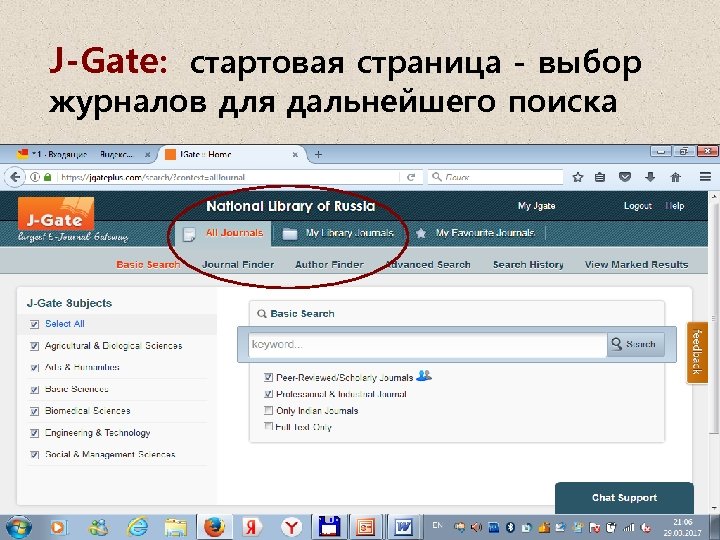
Task: Open Chat Support panel
Action: tap(624, 498)
